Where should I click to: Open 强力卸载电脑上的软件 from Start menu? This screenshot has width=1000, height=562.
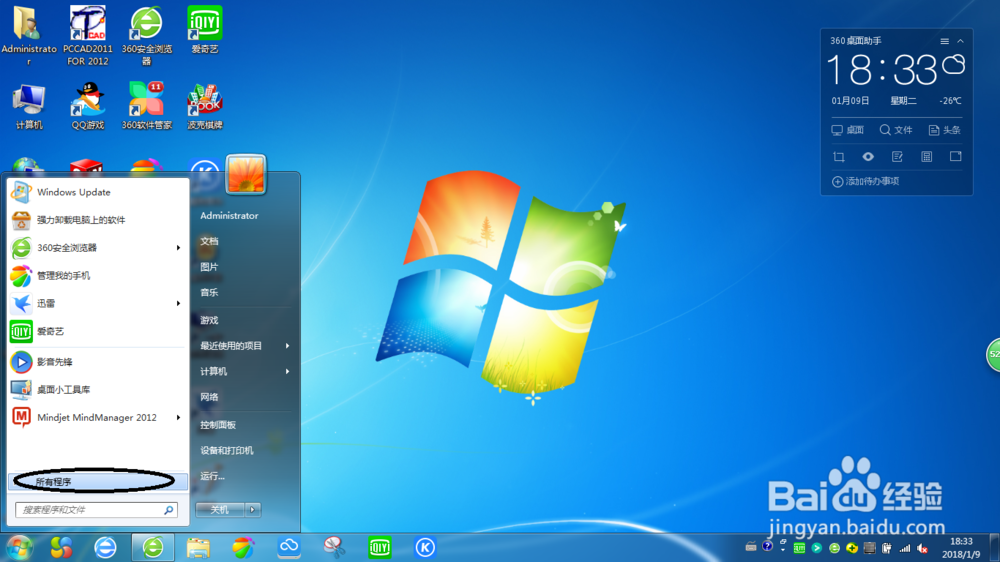[98, 220]
